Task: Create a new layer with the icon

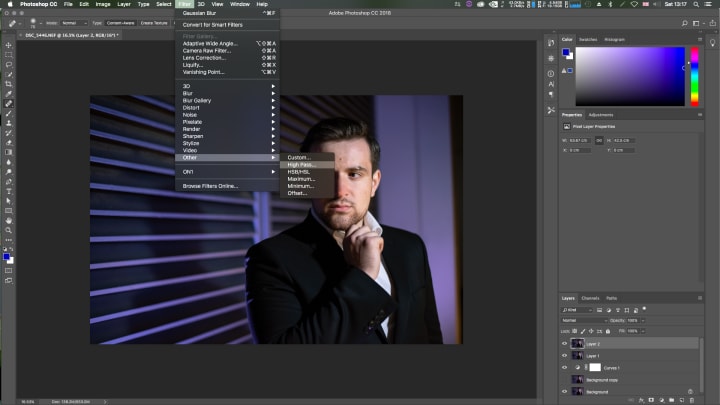Action: pos(682,400)
